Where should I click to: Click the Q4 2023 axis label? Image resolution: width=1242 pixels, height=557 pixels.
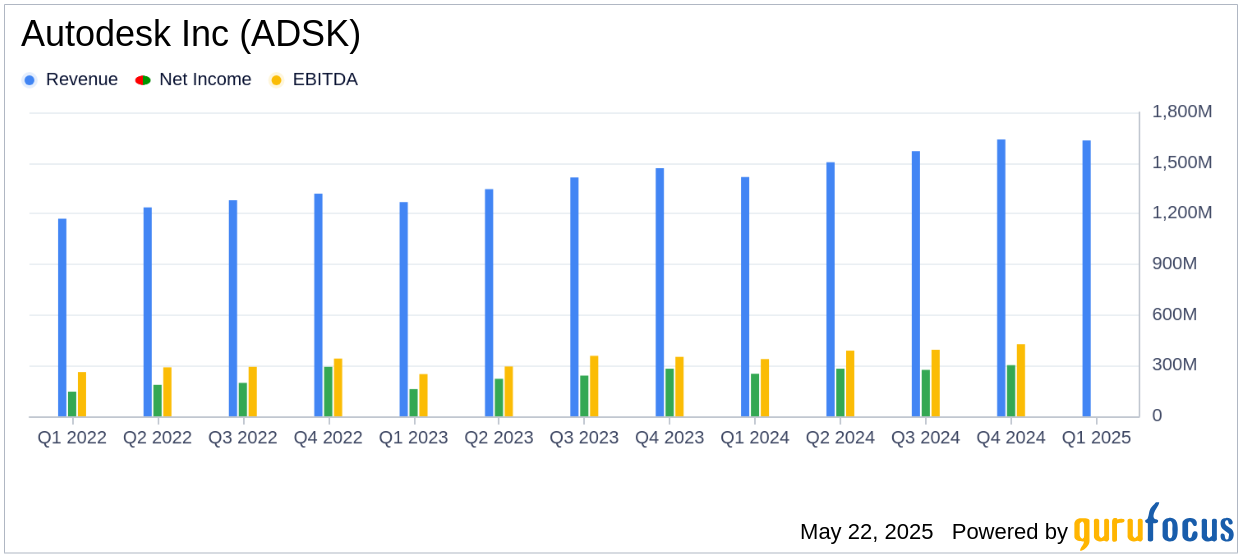tap(670, 438)
